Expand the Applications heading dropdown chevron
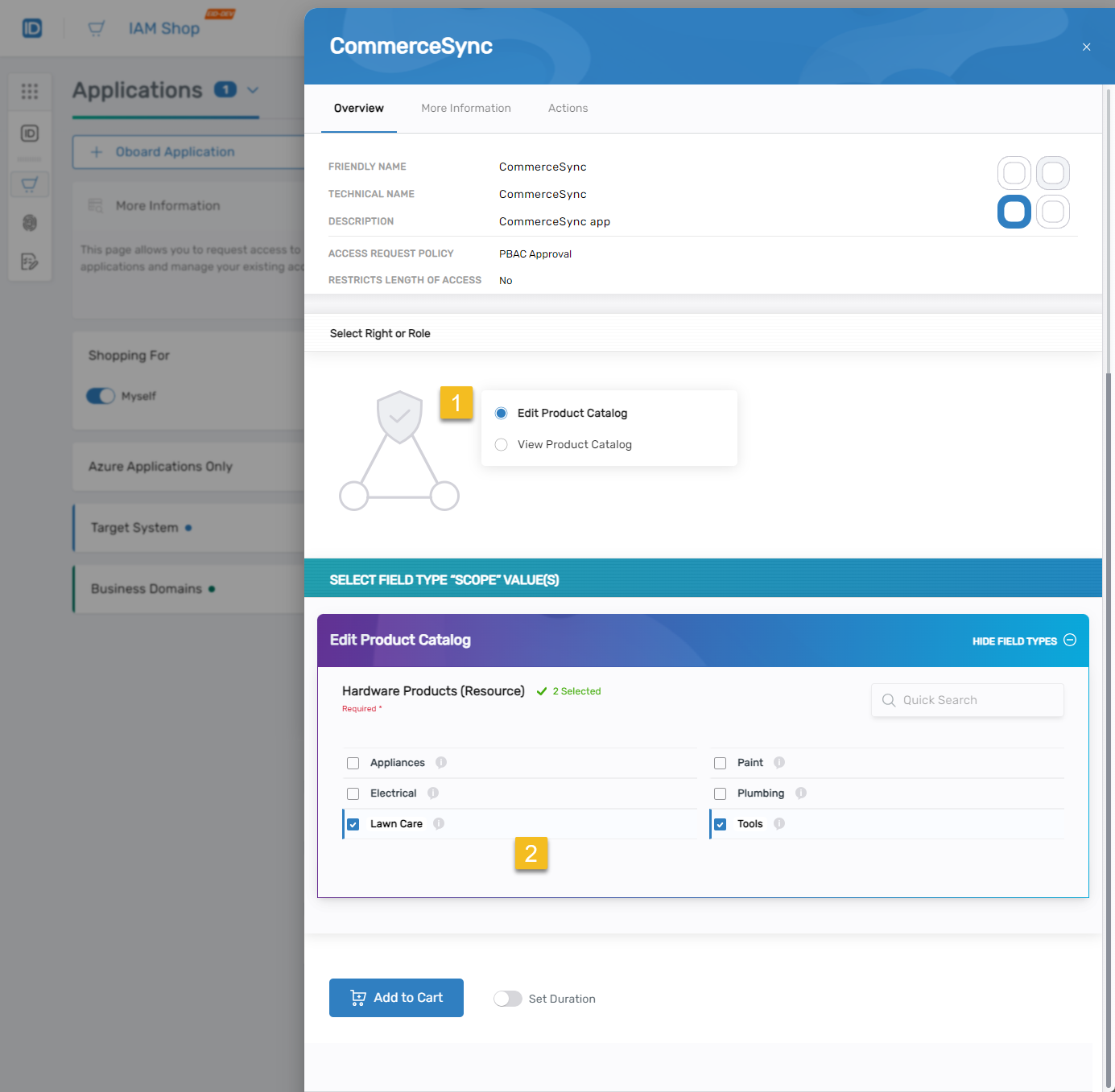The width and height of the screenshot is (1115, 1092). click(253, 90)
